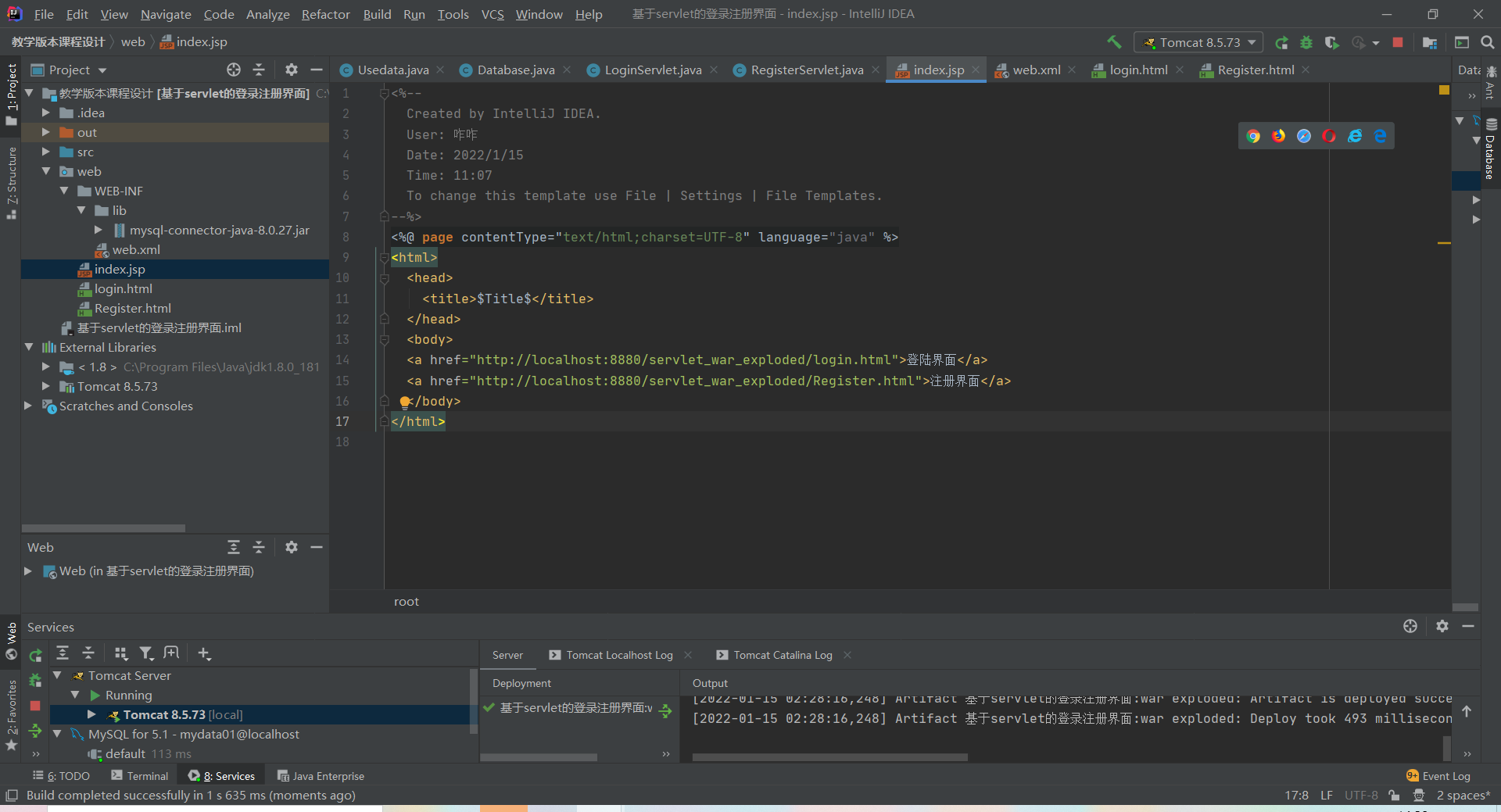Viewport: 1501px width, 812px height.
Task: Open the Terminal tool window
Action: point(140,776)
